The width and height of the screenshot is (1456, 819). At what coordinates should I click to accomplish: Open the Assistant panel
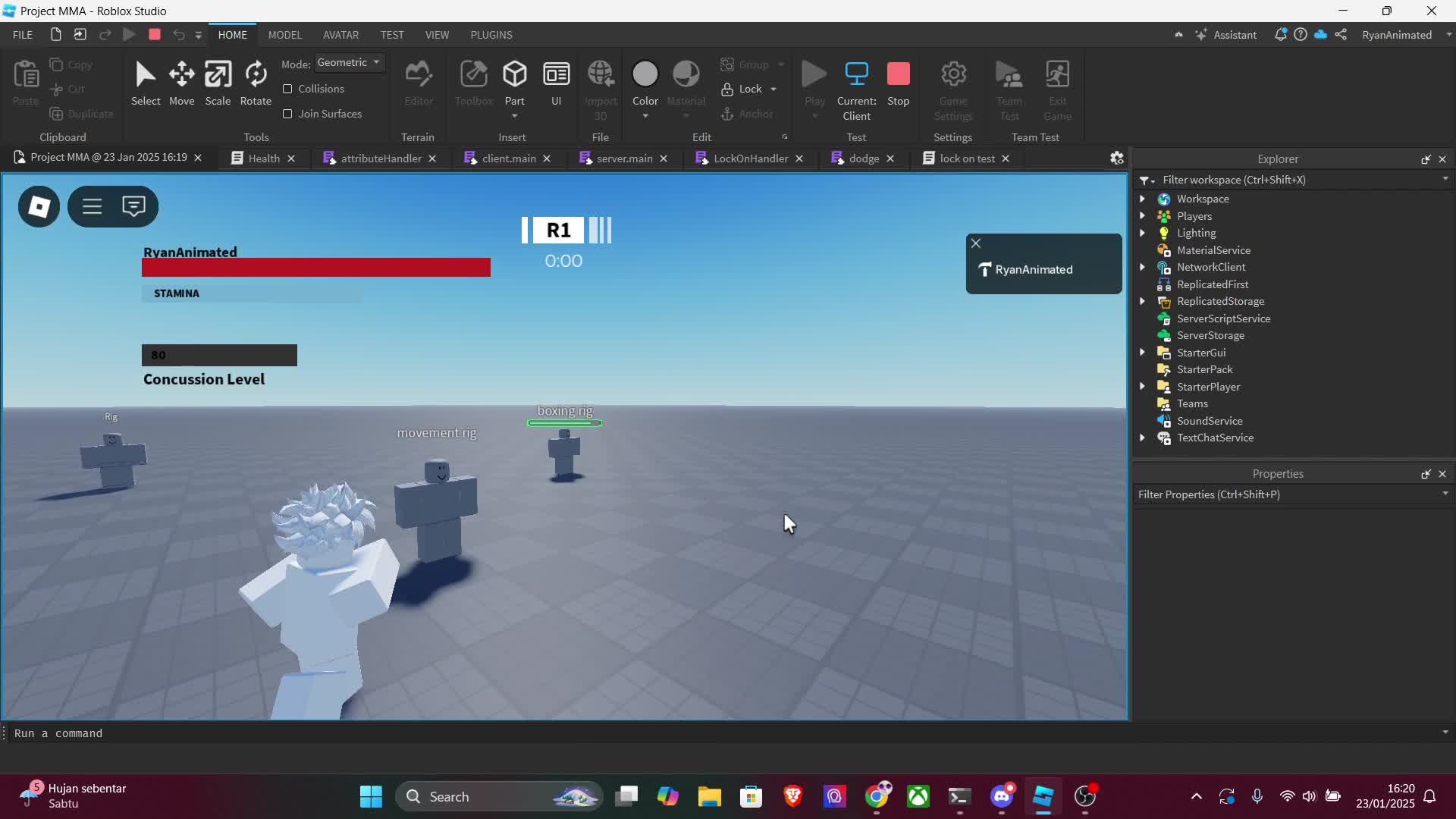point(1225,35)
